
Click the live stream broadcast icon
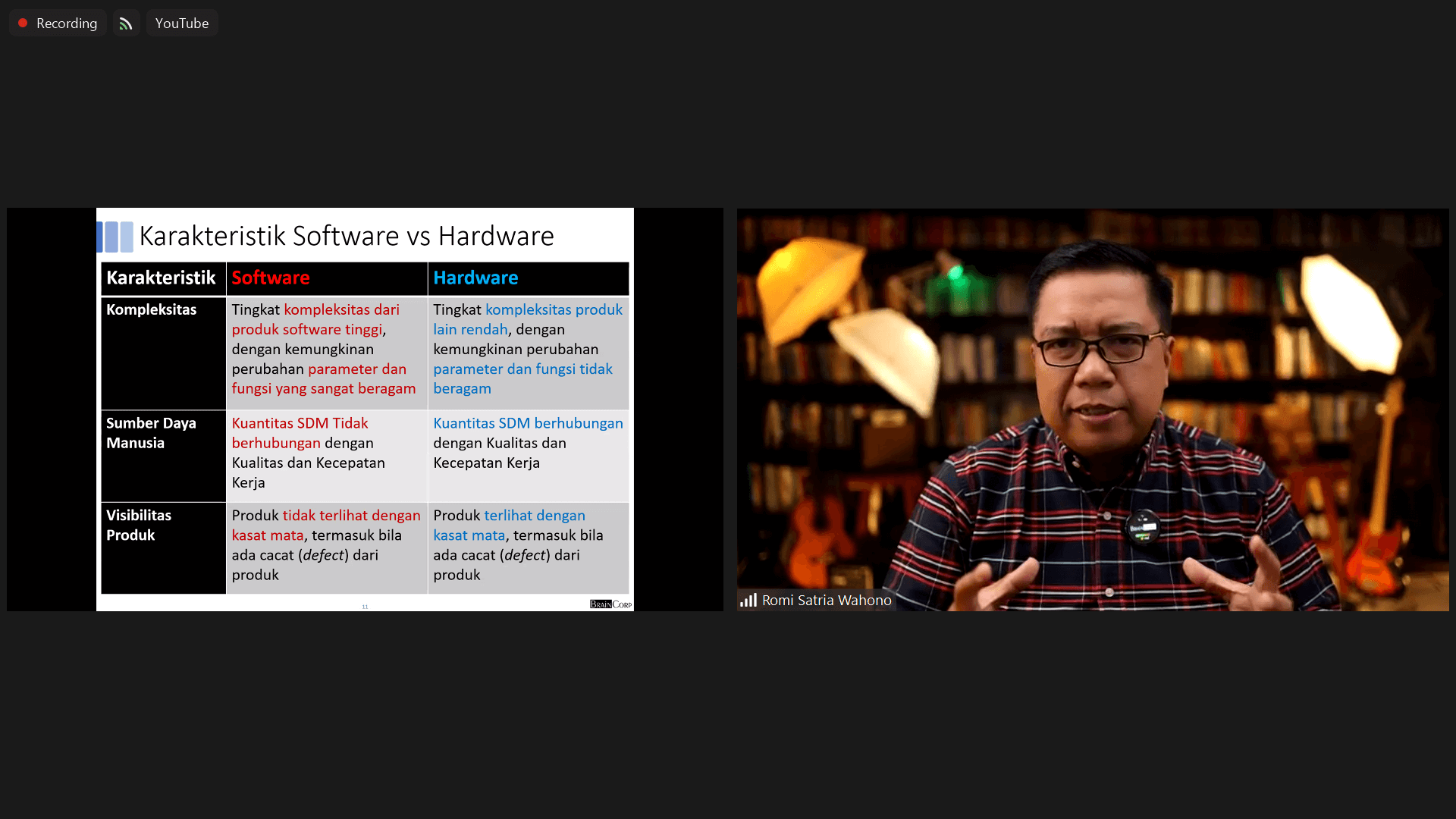[x=126, y=24]
